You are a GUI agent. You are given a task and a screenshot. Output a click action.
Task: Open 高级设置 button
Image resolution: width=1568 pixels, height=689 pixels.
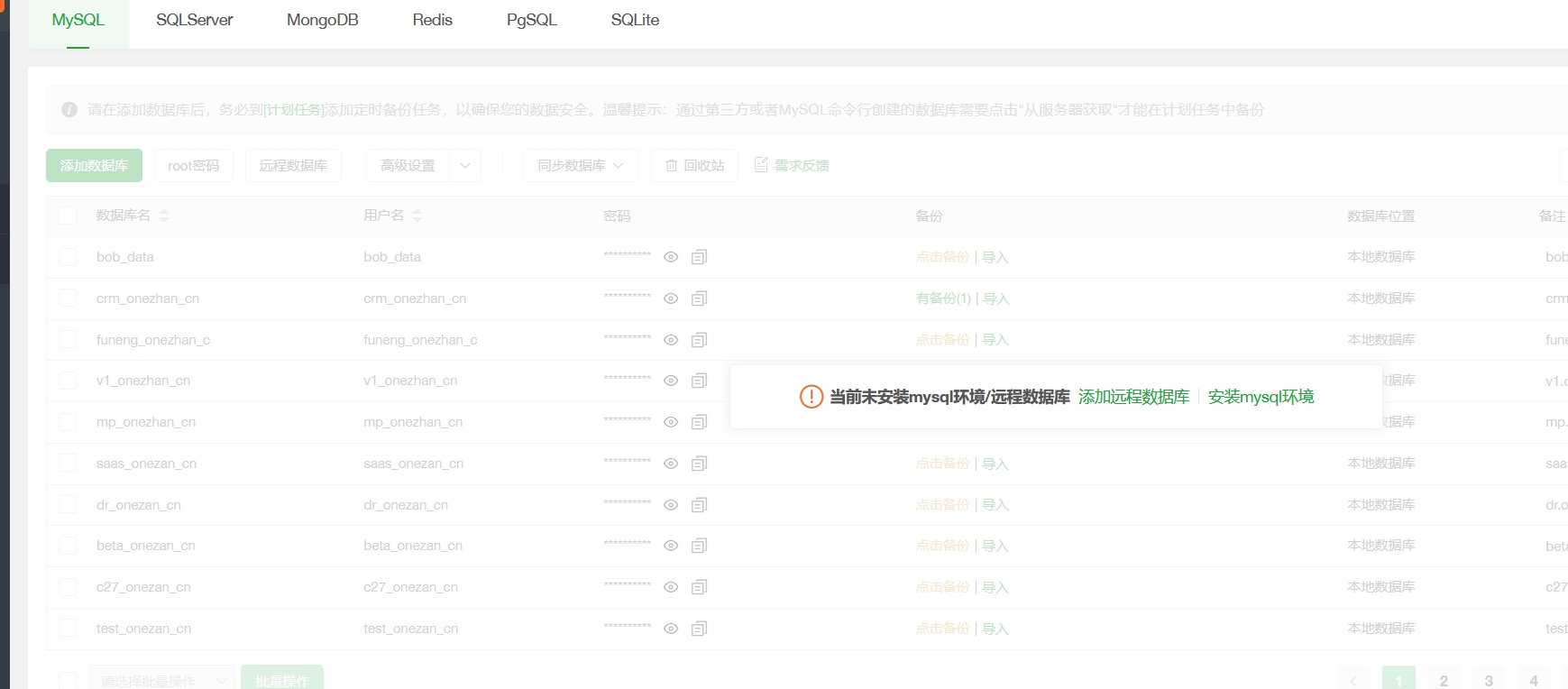click(408, 166)
